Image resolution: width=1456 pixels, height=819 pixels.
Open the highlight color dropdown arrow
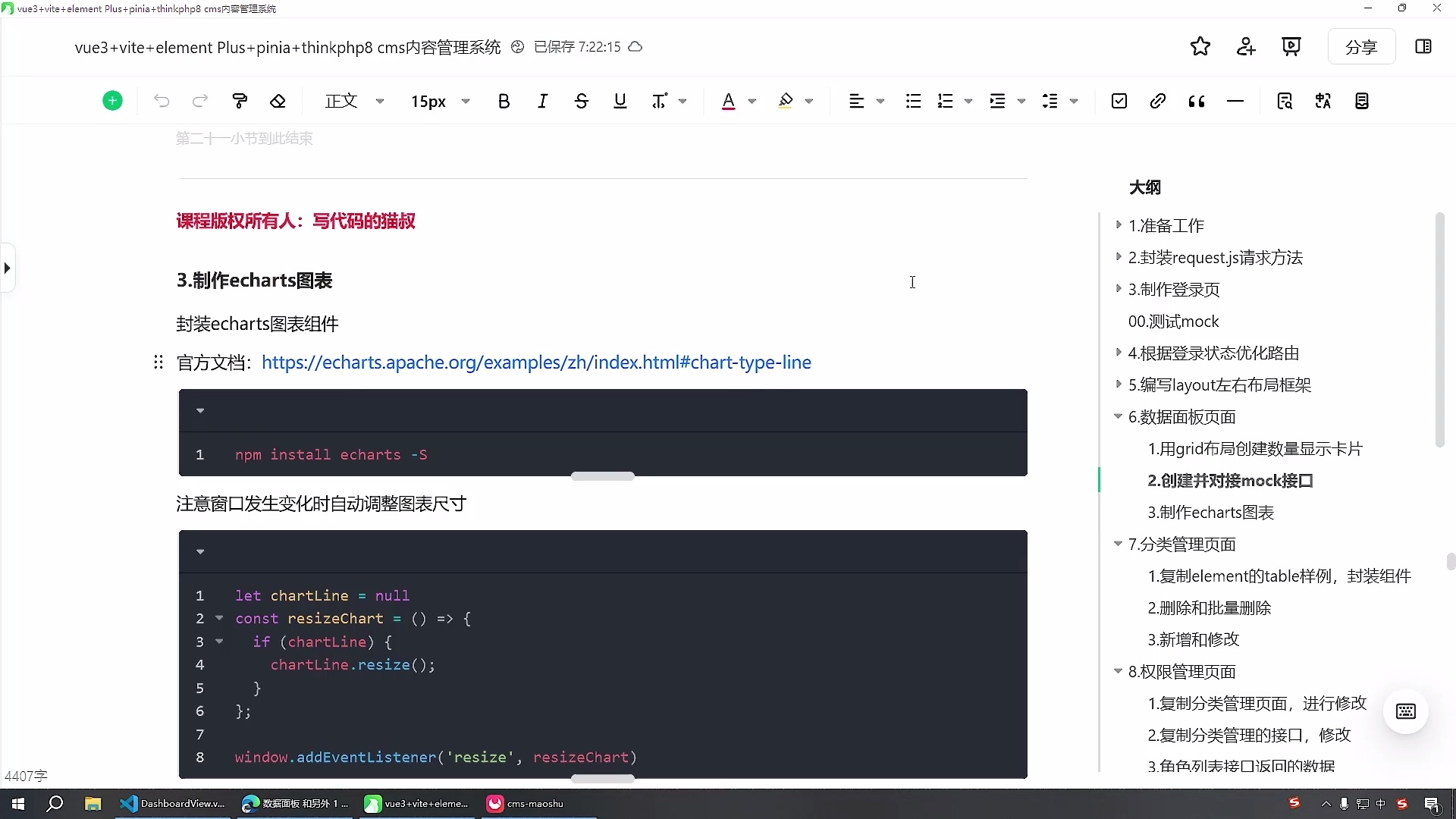[809, 101]
